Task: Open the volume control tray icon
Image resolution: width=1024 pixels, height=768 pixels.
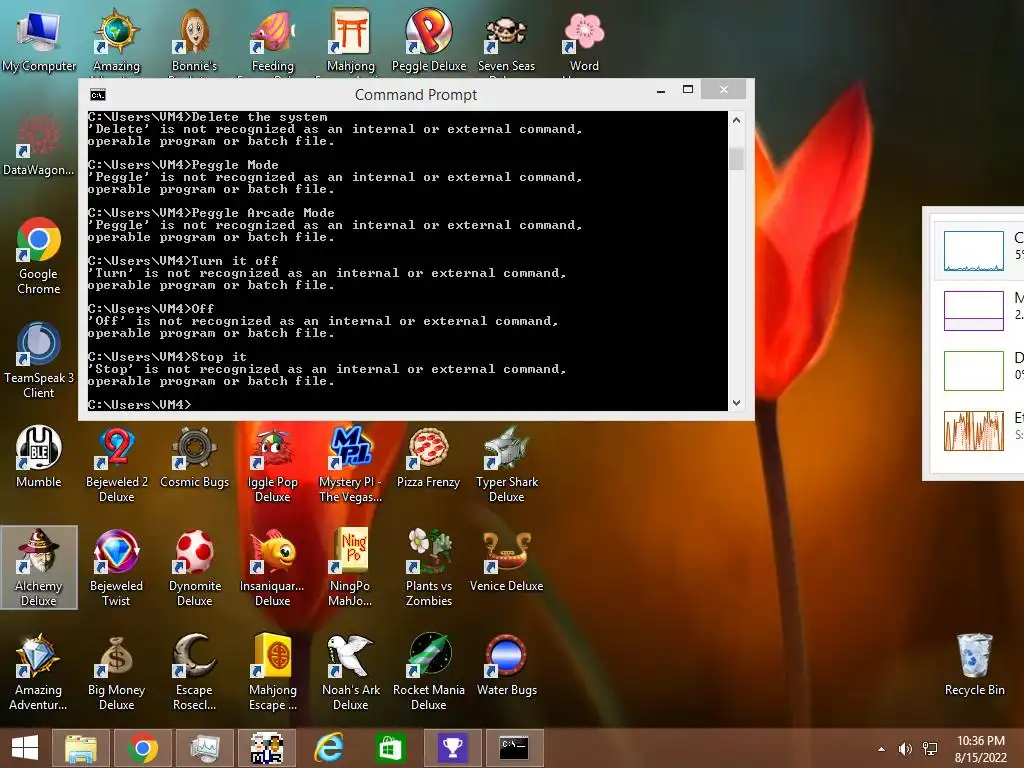Action: pos(905,749)
